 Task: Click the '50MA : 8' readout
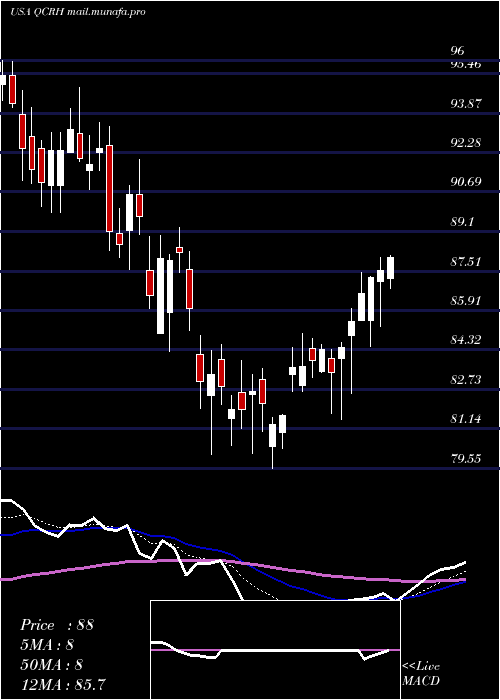pyautogui.click(x=52, y=664)
